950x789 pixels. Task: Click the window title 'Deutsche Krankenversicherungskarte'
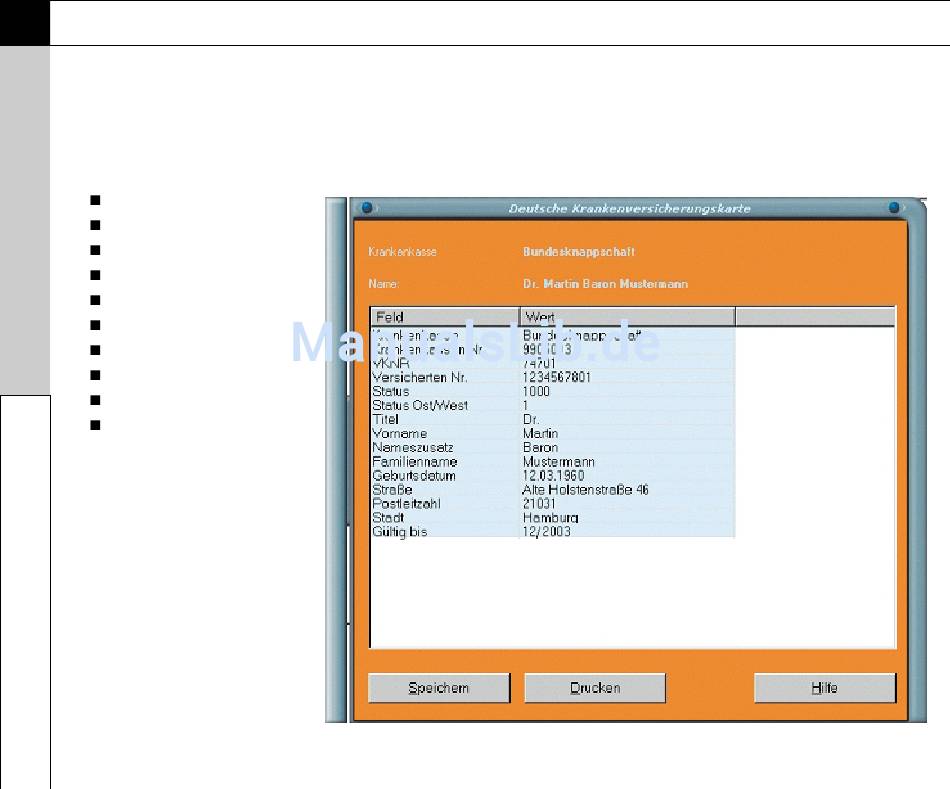[630, 208]
